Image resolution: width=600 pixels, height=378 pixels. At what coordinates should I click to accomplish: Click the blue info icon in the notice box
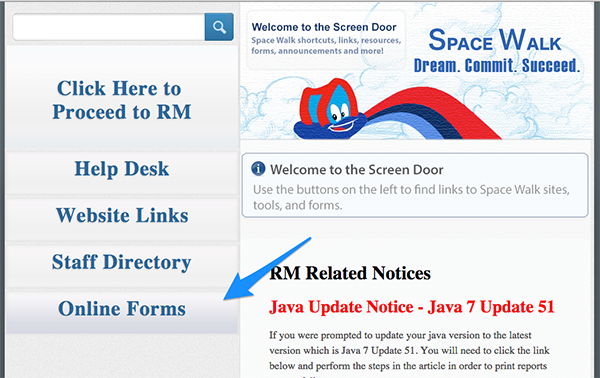click(x=258, y=168)
